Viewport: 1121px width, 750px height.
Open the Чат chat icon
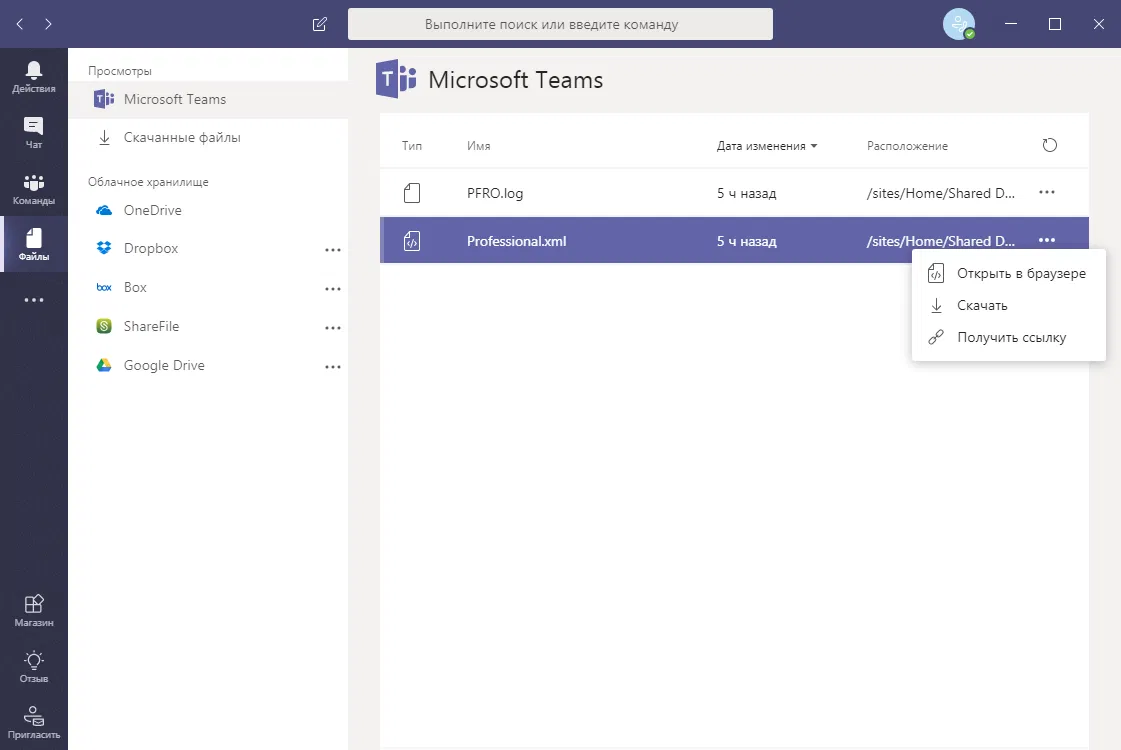(34, 132)
